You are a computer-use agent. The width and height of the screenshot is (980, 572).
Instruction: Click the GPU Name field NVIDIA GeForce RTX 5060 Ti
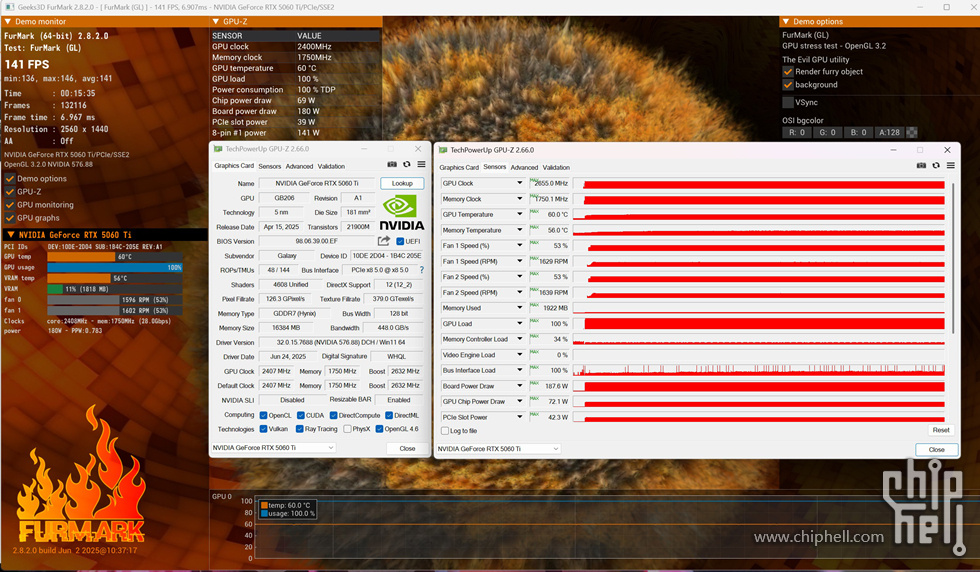tap(317, 183)
